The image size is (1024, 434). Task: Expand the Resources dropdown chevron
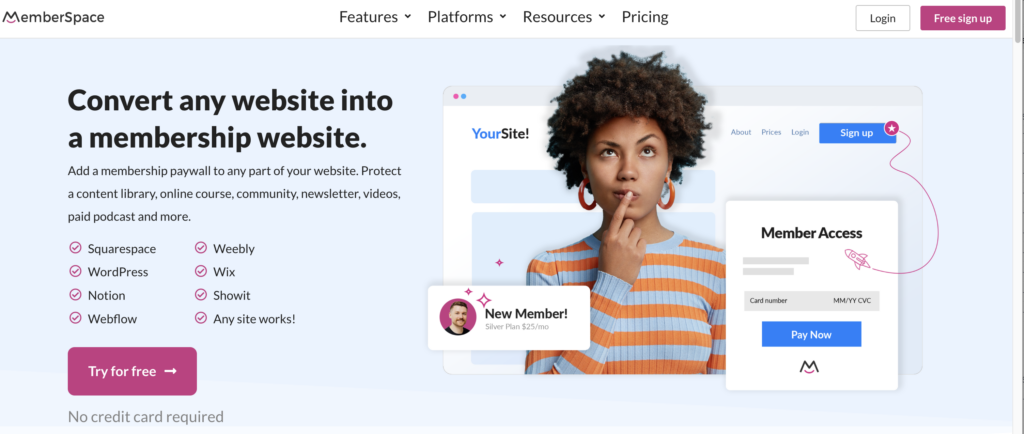pyautogui.click(x=601, y=17)
